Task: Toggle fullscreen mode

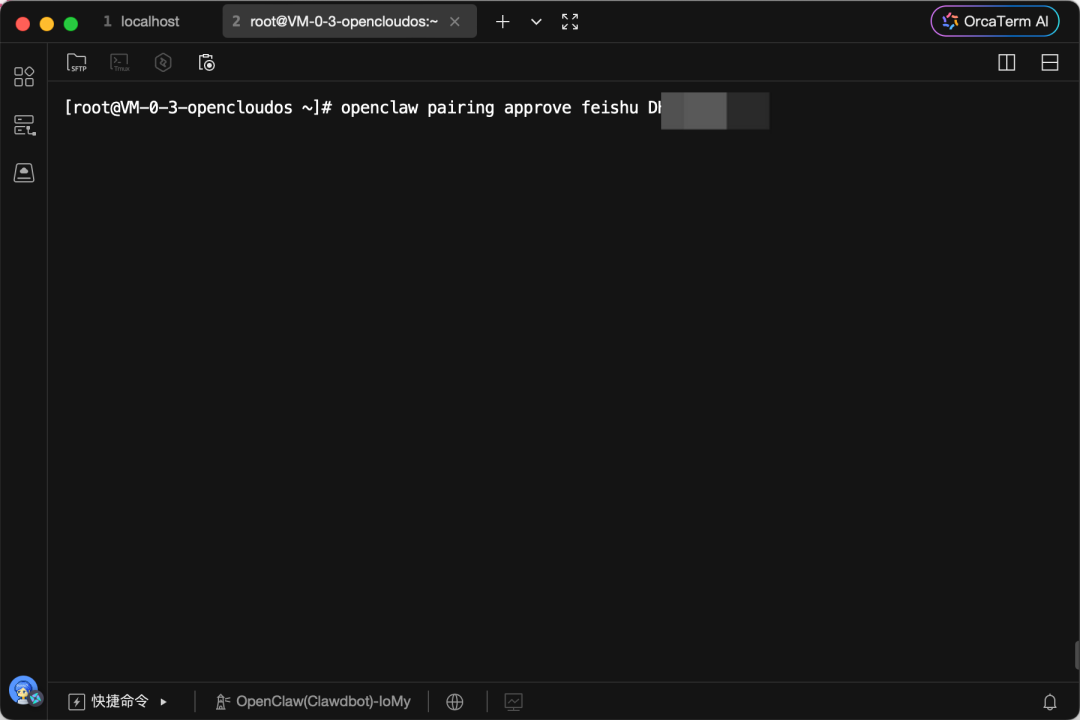Action: click(570, 22)
